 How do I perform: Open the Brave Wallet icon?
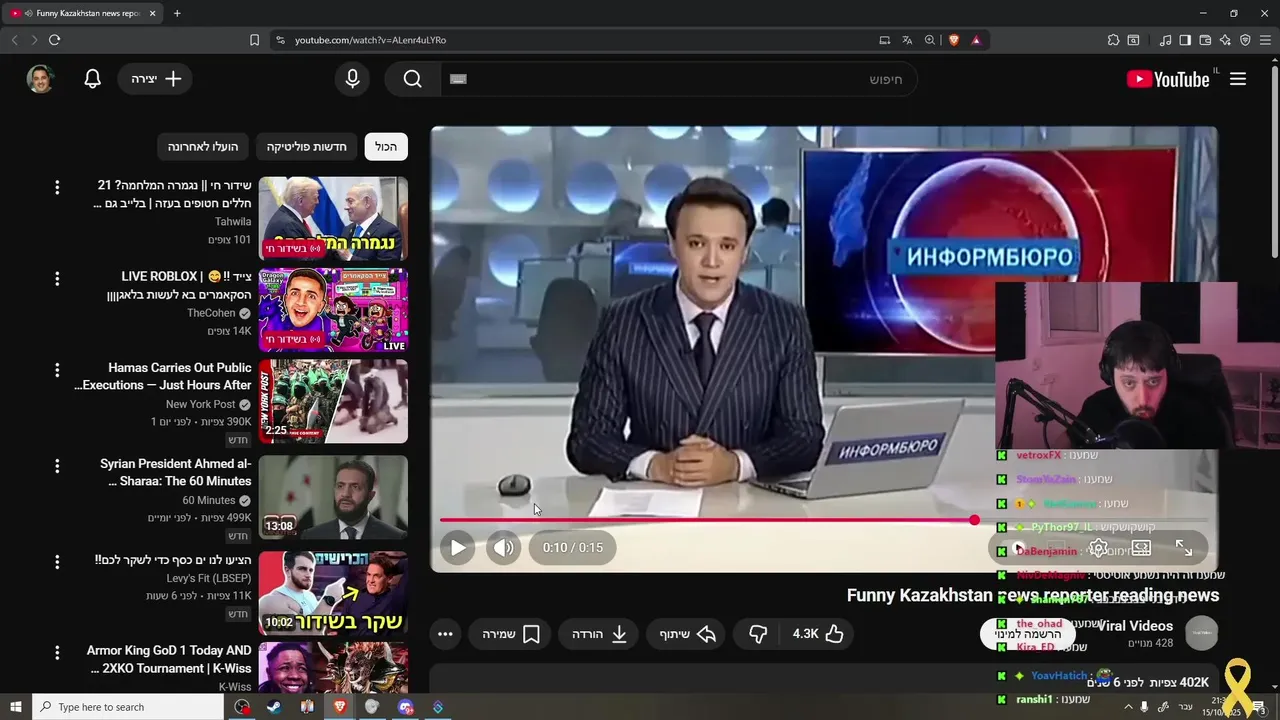click(1205, 40)
